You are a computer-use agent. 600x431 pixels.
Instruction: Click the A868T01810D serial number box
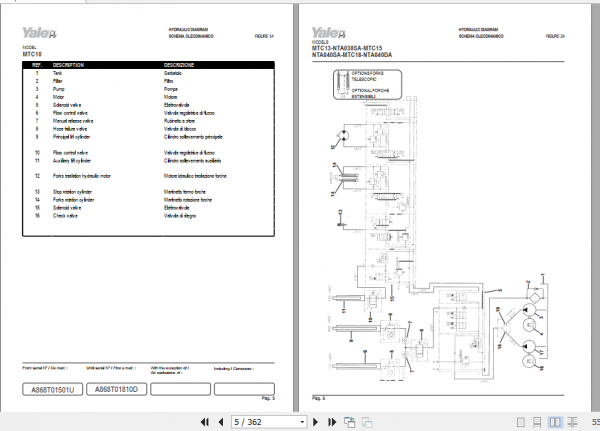pos(116,389)
